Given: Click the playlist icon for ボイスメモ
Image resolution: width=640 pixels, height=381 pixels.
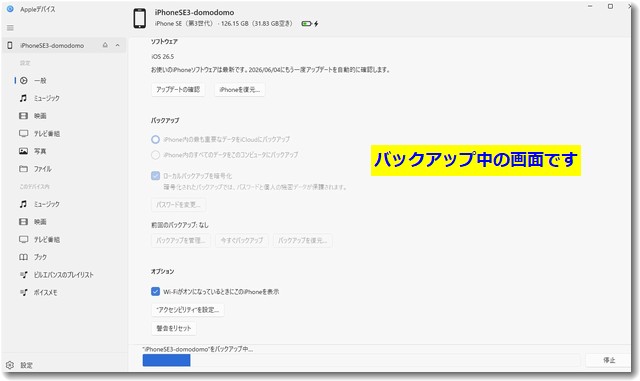Looking at the screenshot, I should click(x=24, y=292).
